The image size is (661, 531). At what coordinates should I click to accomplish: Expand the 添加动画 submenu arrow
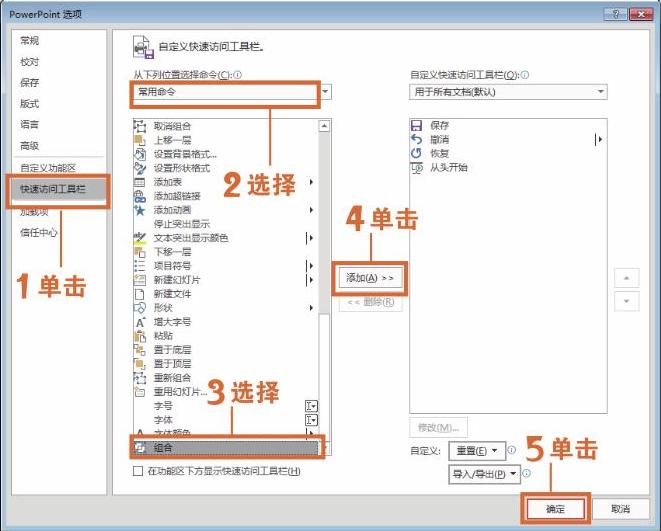[x=311, y=210]
